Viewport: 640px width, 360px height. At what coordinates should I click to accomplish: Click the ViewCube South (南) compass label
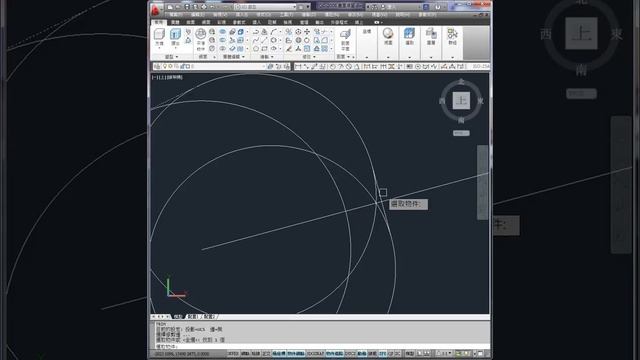(x=461, y=121)
